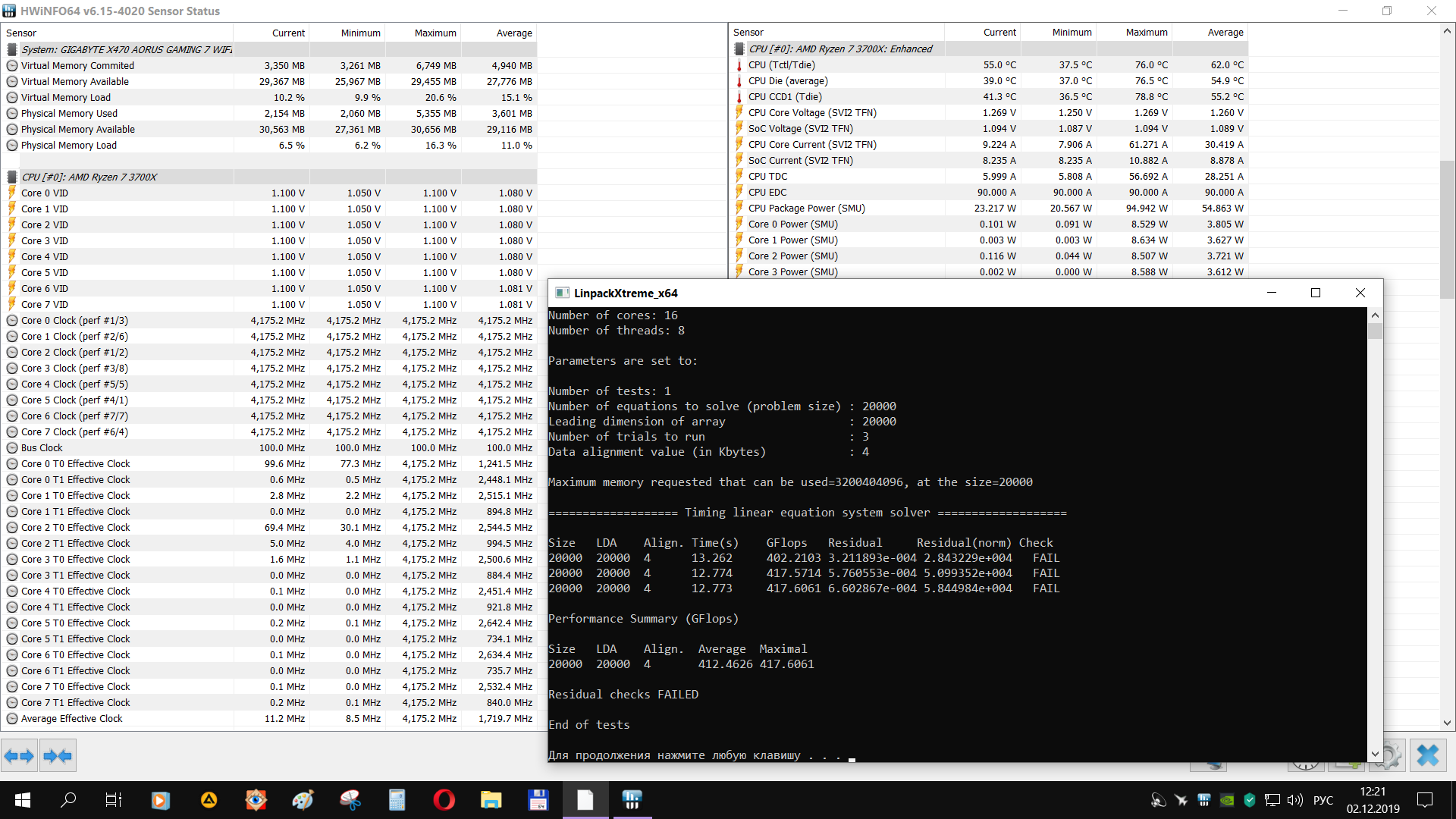Switch input language via РУС indicator
Image resolution: width=1456 pixels, height=819 pixels.
pyautogui.click(x=1323, y=800)
